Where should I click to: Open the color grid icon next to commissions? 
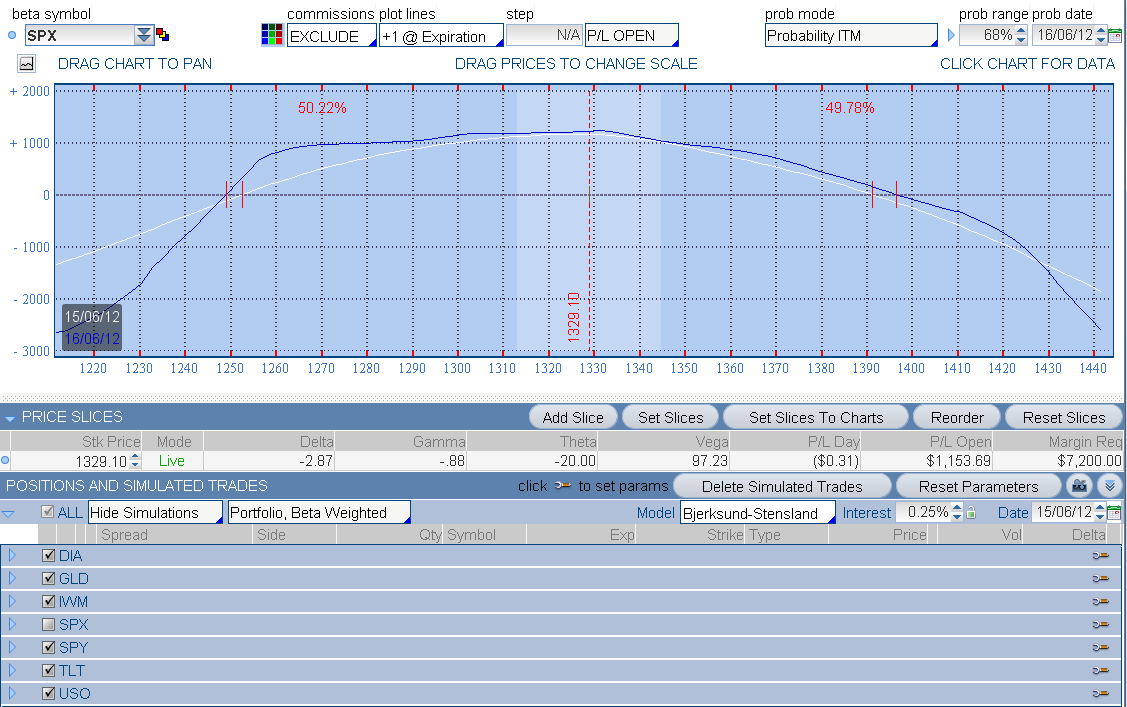(272, 34)
